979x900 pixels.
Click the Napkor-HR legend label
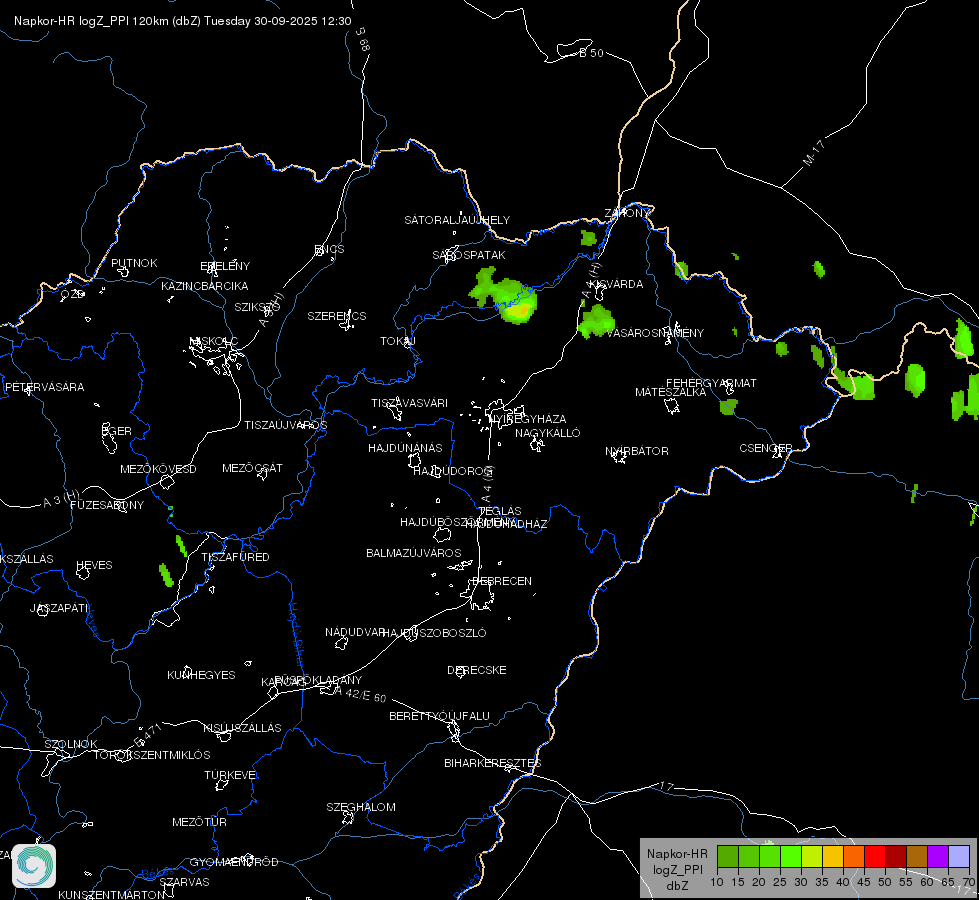(677, 854)
